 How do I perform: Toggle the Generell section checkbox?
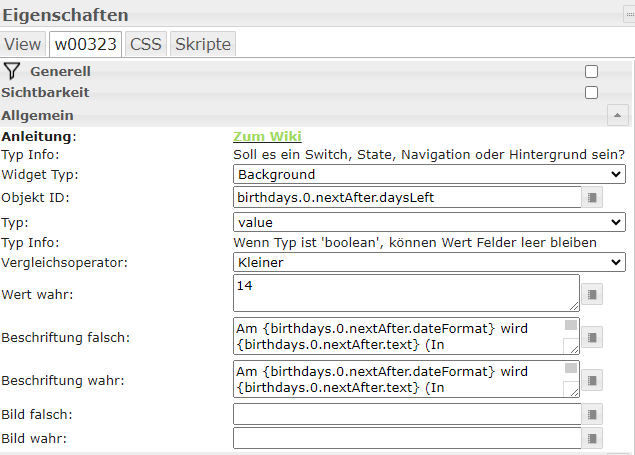pyautogui.click(x=591, y=72)
